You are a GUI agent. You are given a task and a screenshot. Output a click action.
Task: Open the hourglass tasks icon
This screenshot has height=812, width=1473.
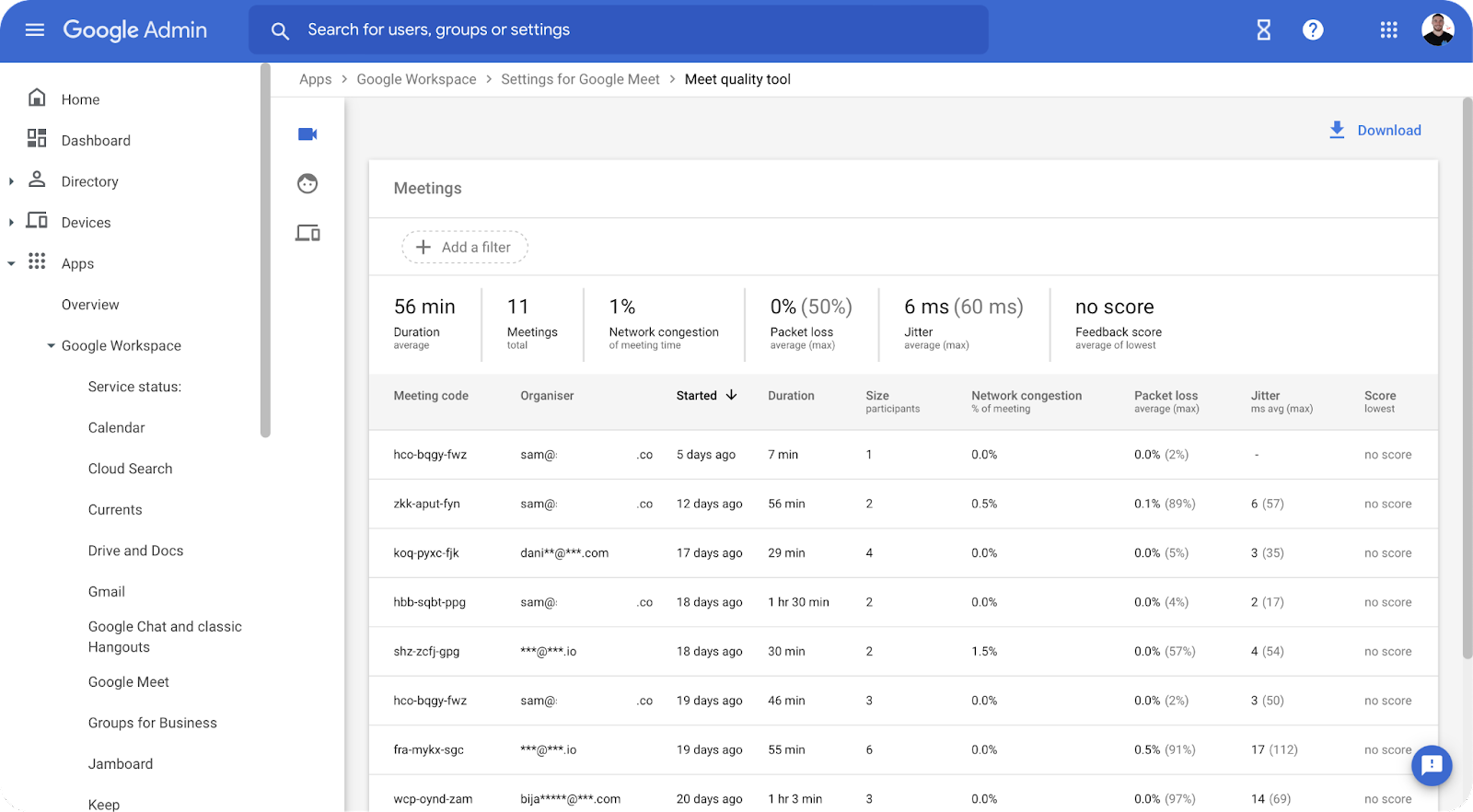click(1264, 30)
